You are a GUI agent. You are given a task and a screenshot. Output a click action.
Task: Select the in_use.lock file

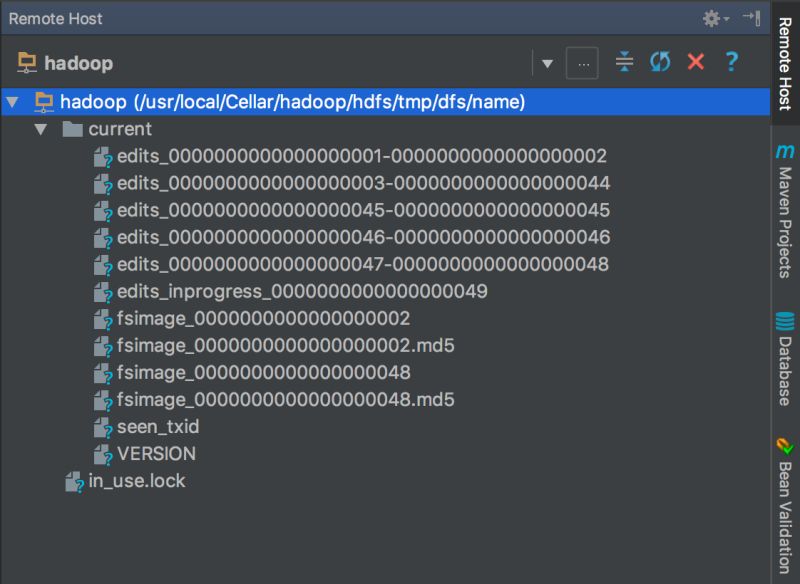pyautogui.click(x=135, y=481)
